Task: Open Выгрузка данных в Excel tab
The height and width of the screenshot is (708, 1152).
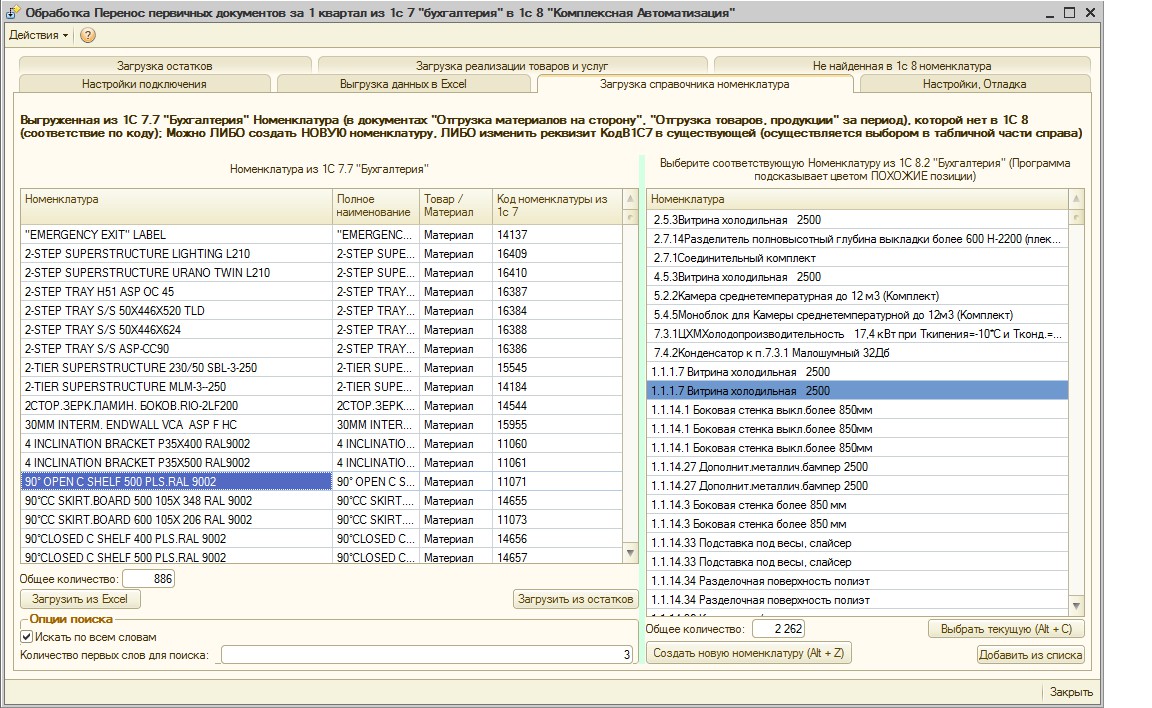Action: [x=403, y=84]
